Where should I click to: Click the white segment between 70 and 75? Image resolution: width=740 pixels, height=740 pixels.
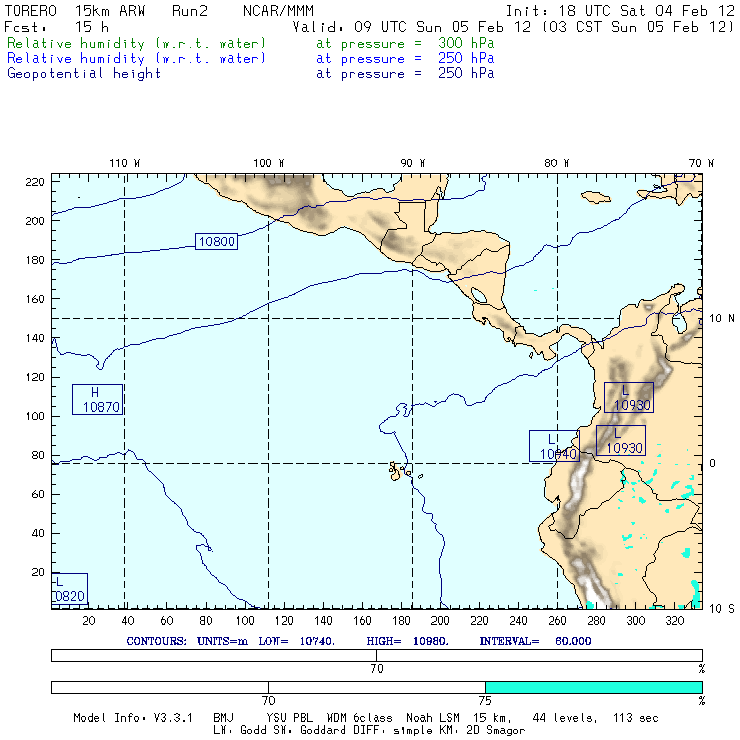[377, 687]
